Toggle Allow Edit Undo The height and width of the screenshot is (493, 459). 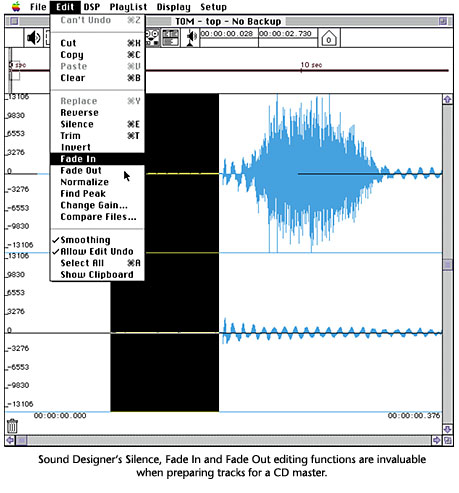click(97, 252)
